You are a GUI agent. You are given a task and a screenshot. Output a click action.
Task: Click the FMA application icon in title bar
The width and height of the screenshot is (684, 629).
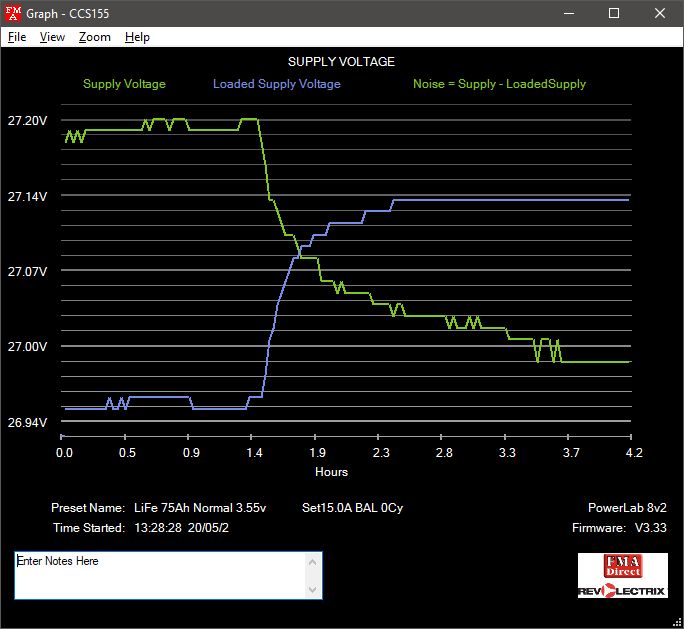tap(13, 13)
